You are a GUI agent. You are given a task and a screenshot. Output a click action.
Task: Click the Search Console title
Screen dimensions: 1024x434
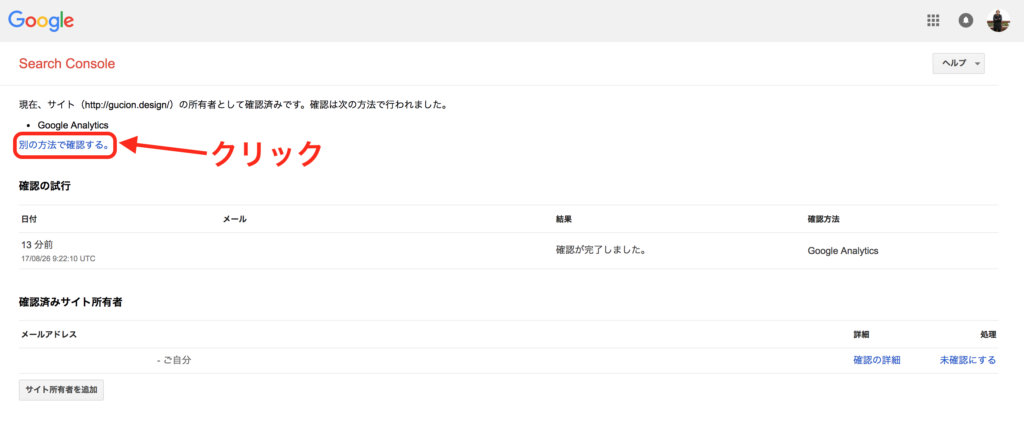pyautogui.click(x=67, y=64)
